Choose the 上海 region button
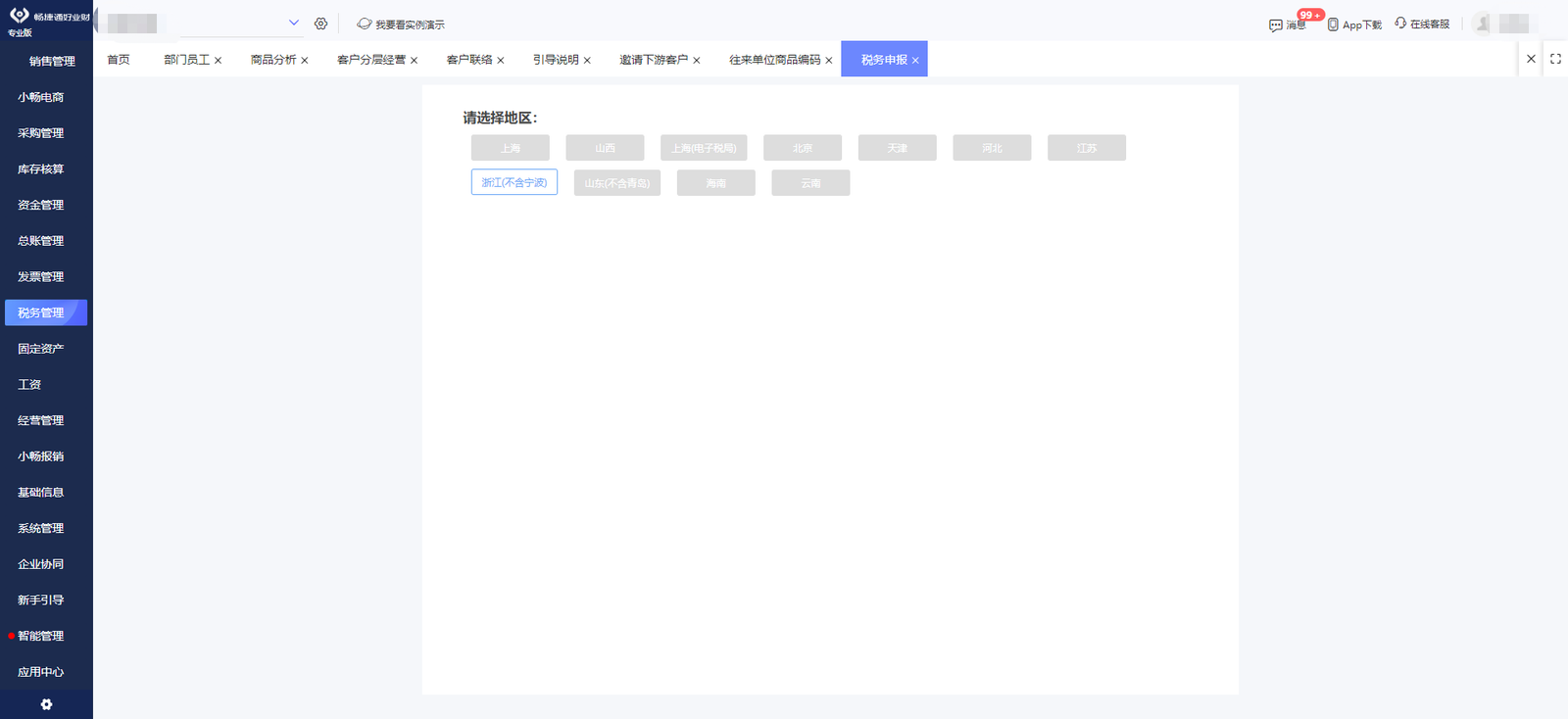 [511, 148]
